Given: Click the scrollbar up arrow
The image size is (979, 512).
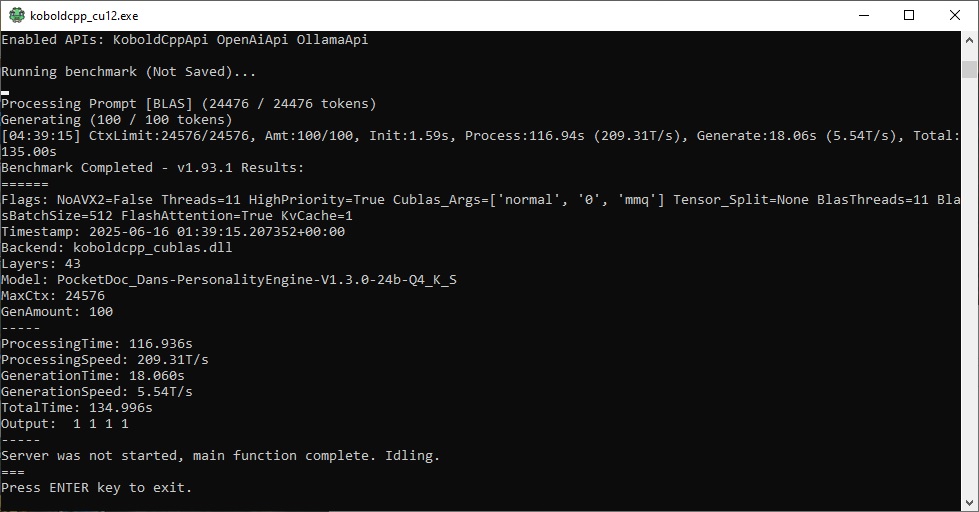Looking at the screenshot, I should click(x=969, y=39).
